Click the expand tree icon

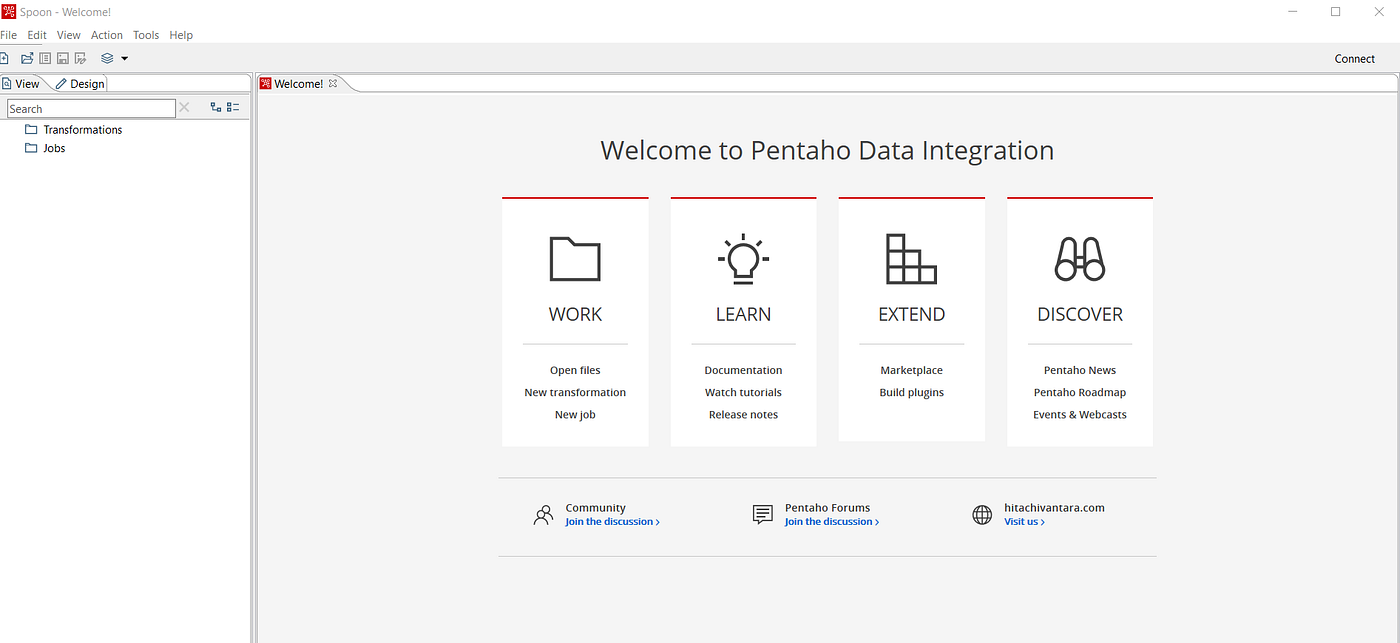216,107
